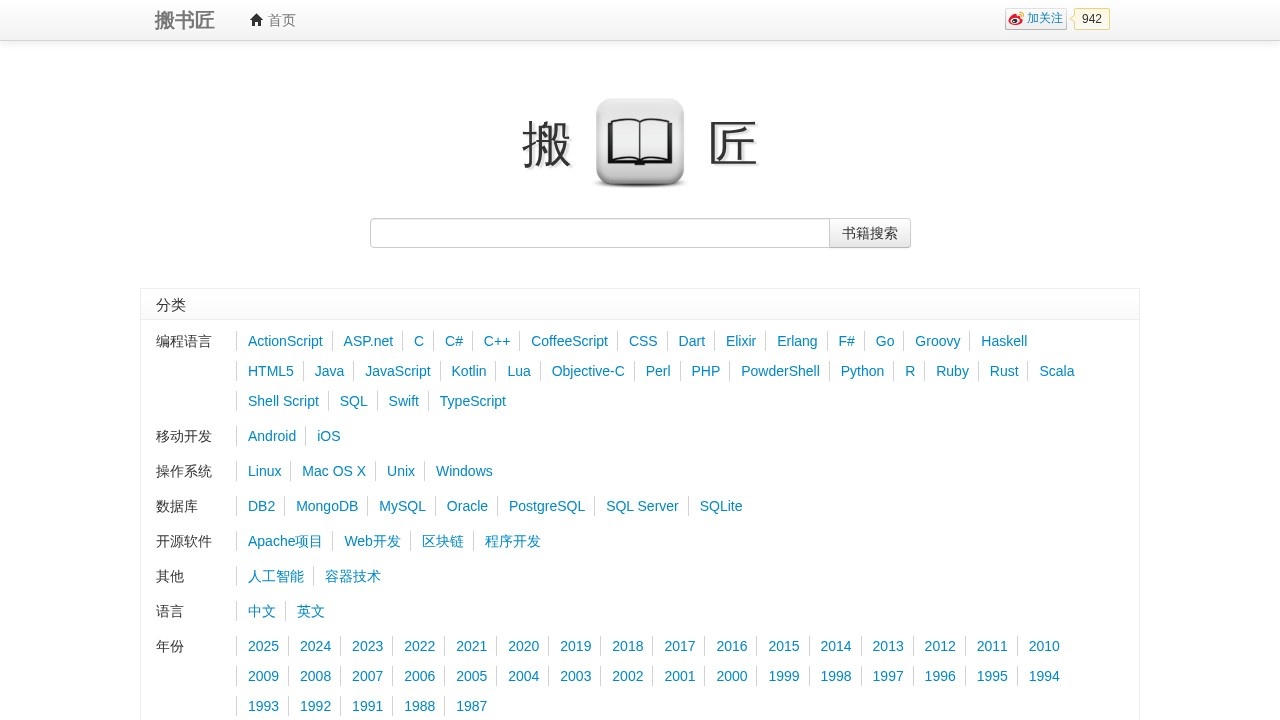This screenshot has height=720, width=1280.
Task: Open the JavaScript category
Action: 397,371
